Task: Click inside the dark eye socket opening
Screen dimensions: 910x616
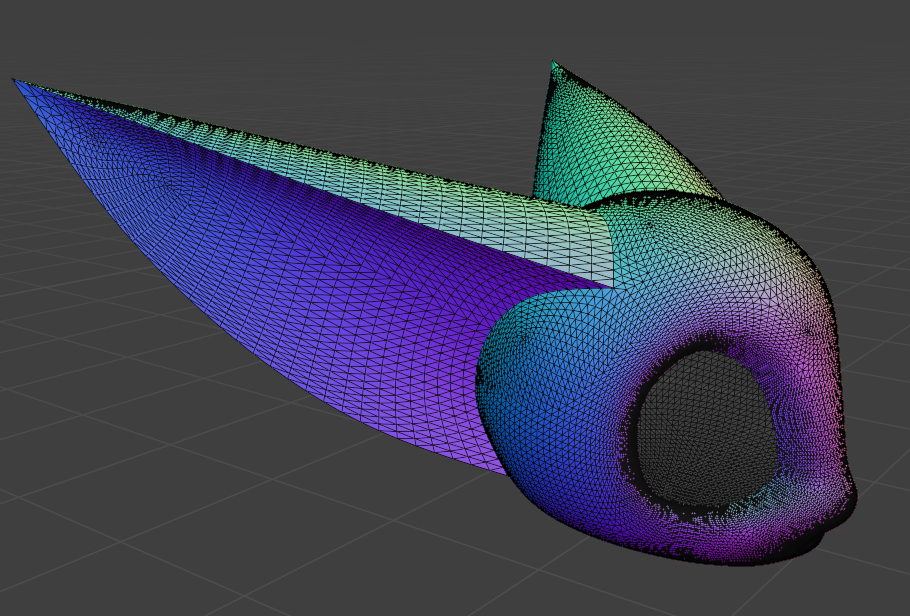Action: (x=705, y=425)
